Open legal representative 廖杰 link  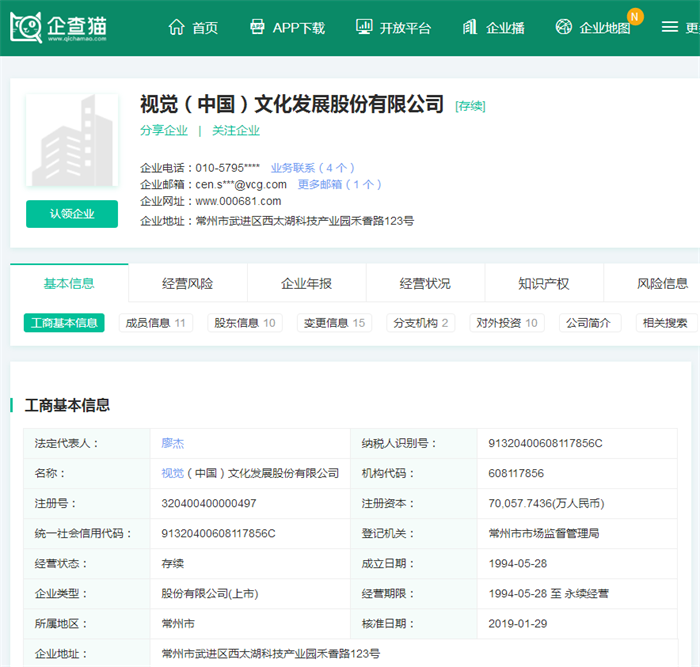pyautogui.click(x=173, y=443)
